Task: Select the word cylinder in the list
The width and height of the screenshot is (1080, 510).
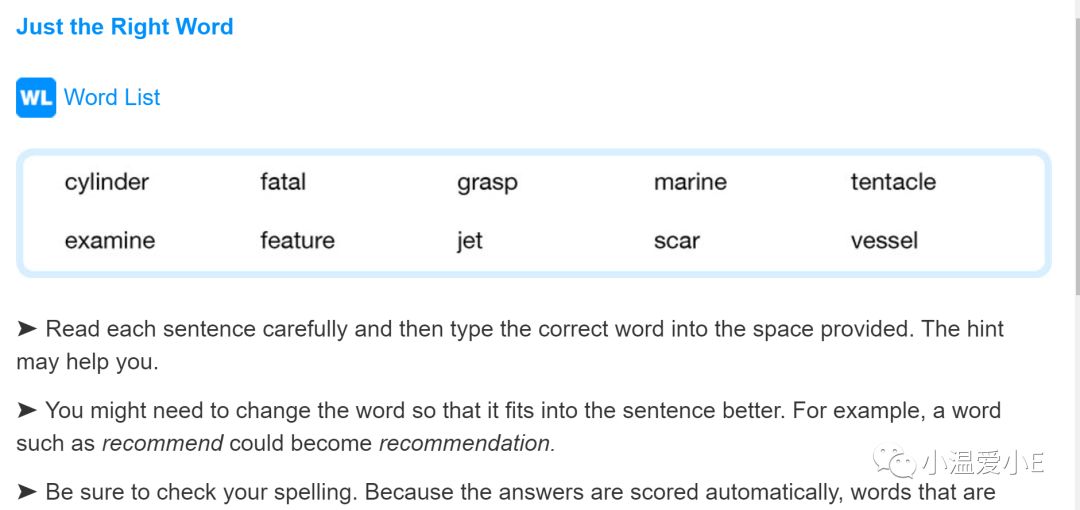Action: (x=107, y=183)
